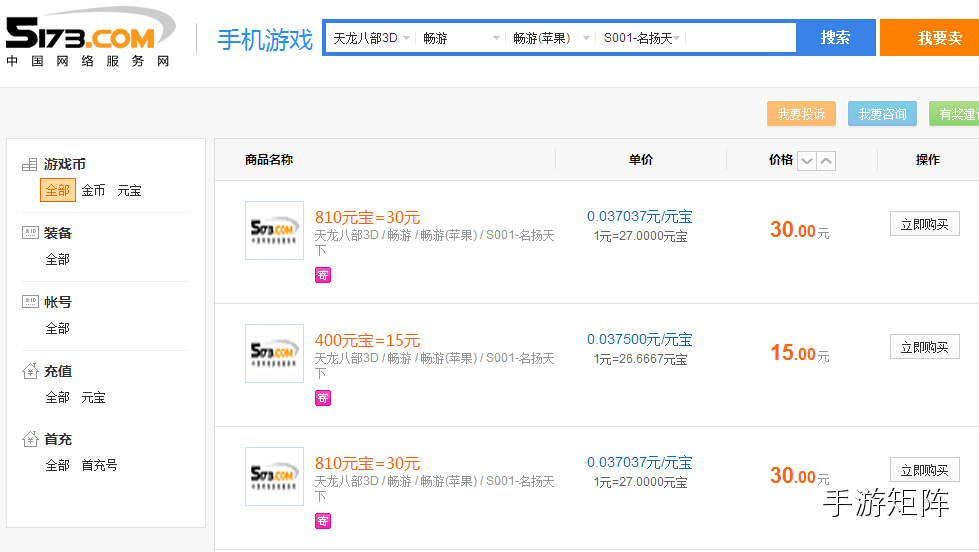Open the 充值 house icon

tap(30, 371)
